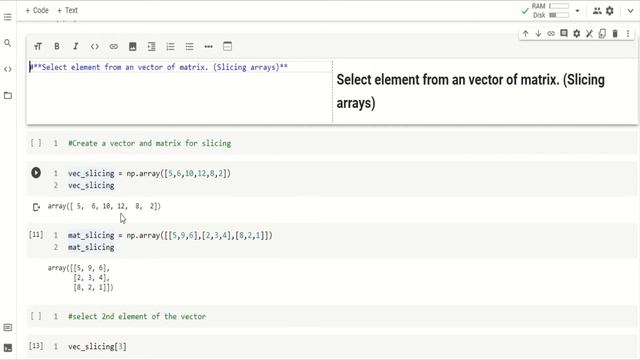Select the rendered heading preview text
The height and width of the screenshot is (360, 640).
point(471,91)
